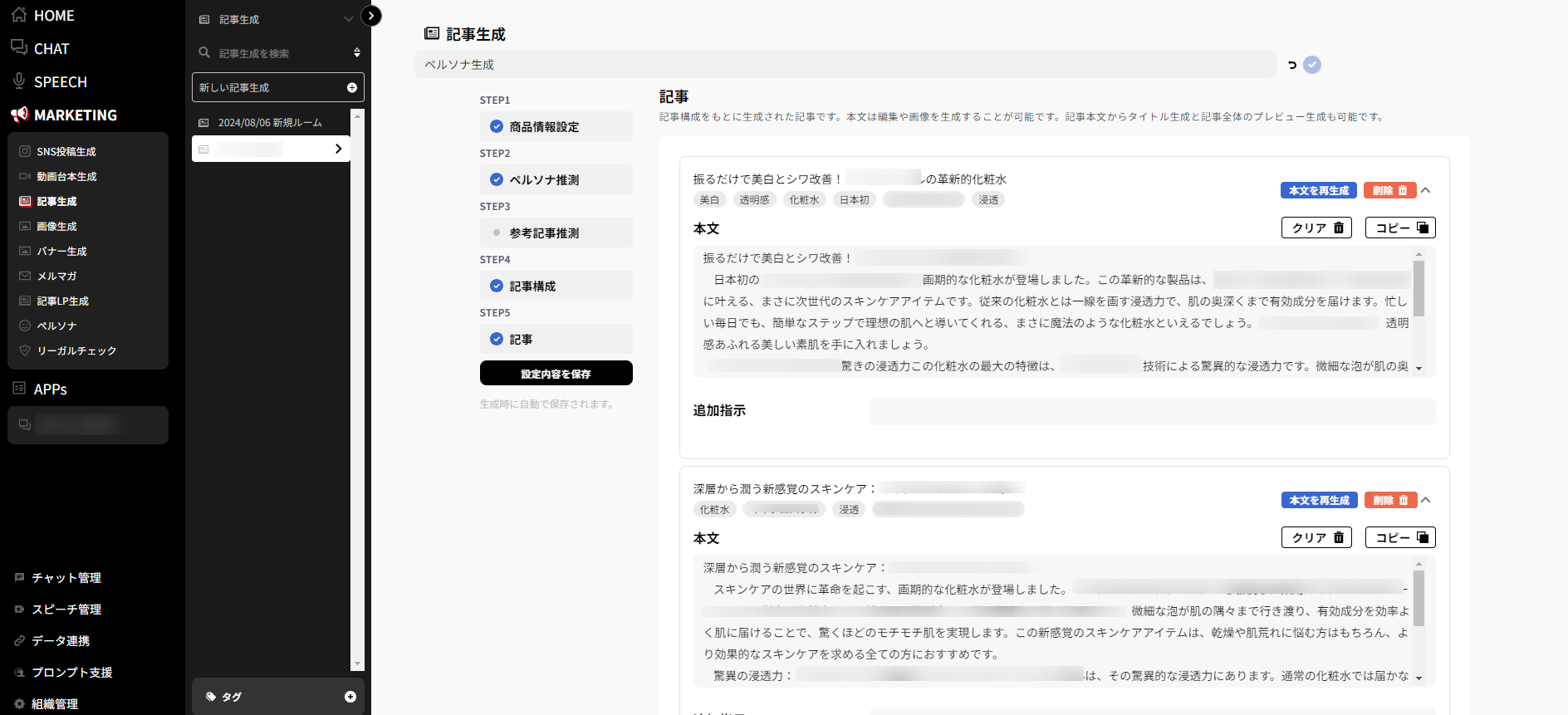This screenshot has height=715, width=1568.
Task: Expand the 記事生成 dropdown at top
Action: point(349,19)
